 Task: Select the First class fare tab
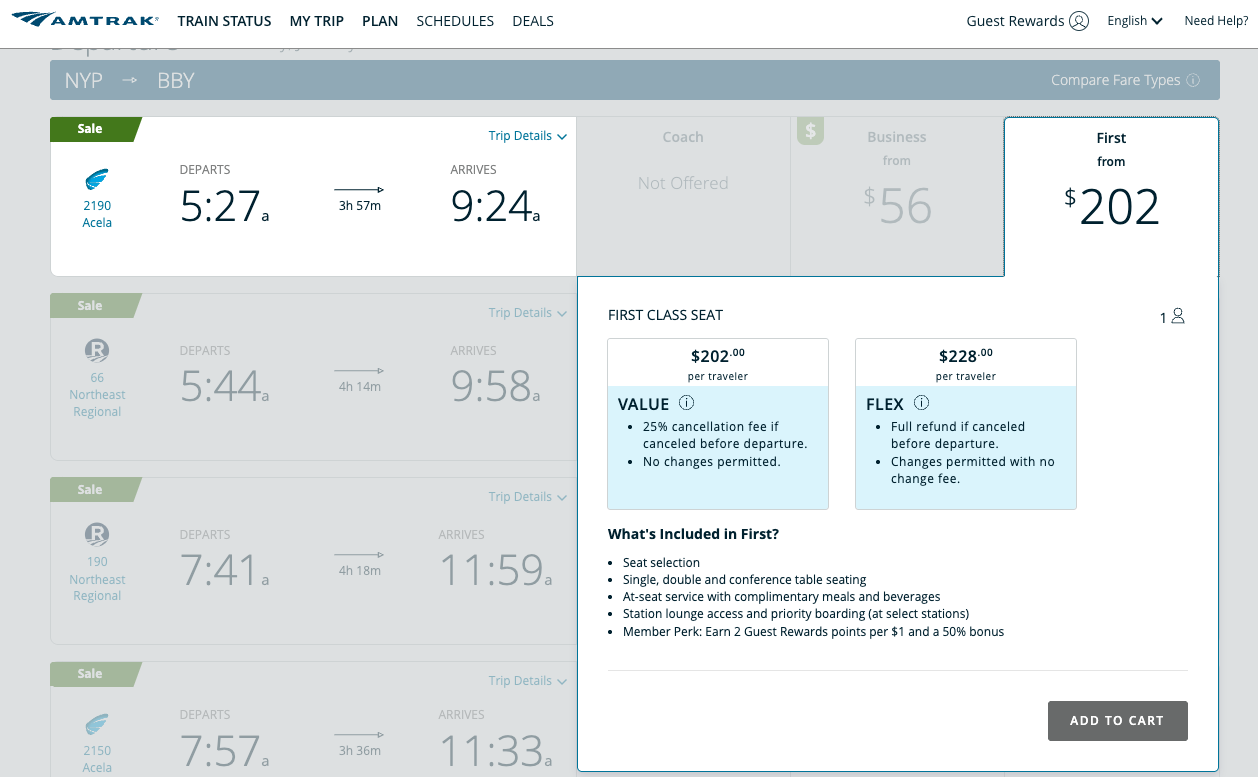tap(1111, 197)
